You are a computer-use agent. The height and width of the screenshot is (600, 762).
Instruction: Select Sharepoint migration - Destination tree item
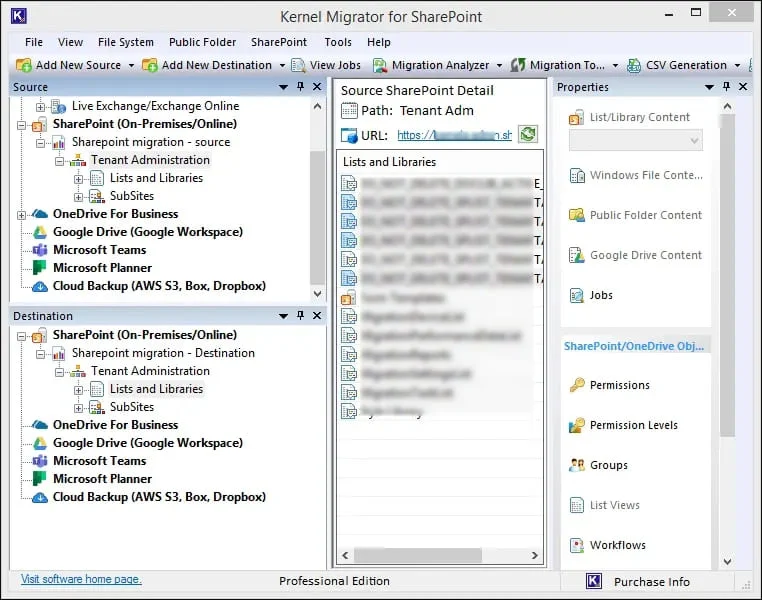click(163, 353)
